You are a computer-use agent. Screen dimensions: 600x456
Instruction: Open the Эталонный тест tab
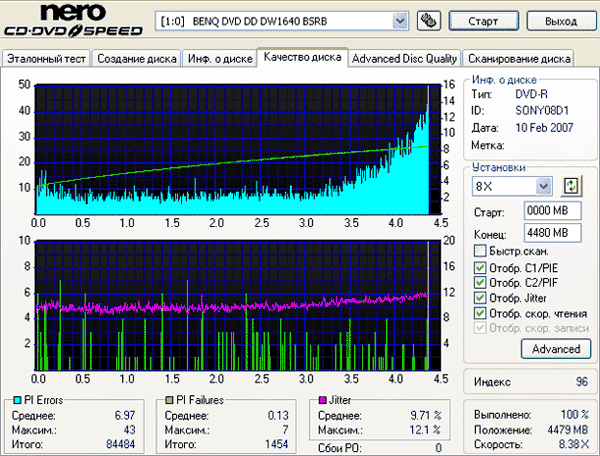[x=47, y=58]
